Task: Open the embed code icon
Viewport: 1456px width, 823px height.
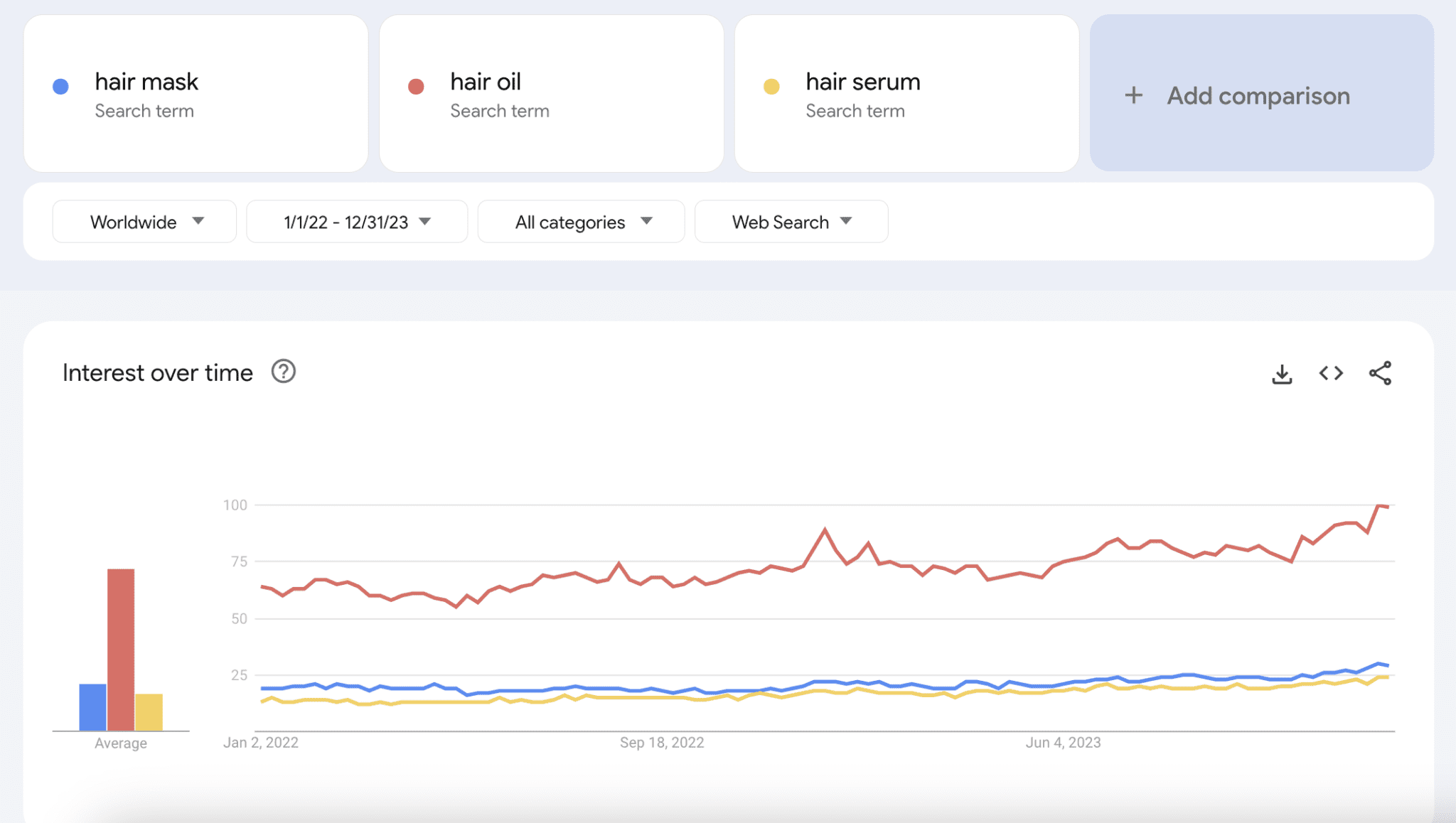Action: point(1331,373)
